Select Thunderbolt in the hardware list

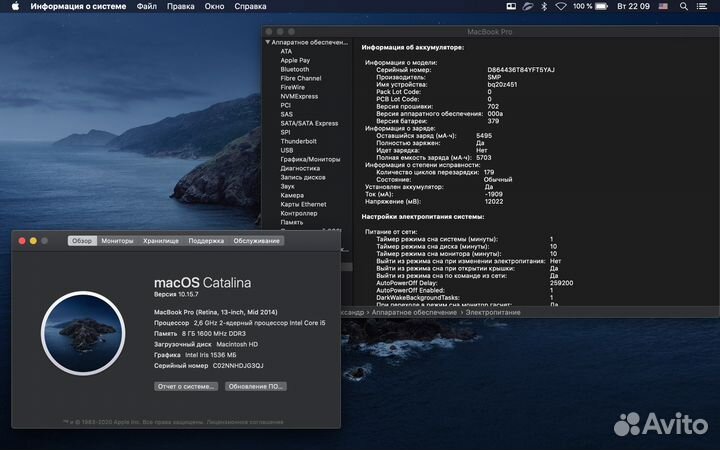(x=298, y=141)
